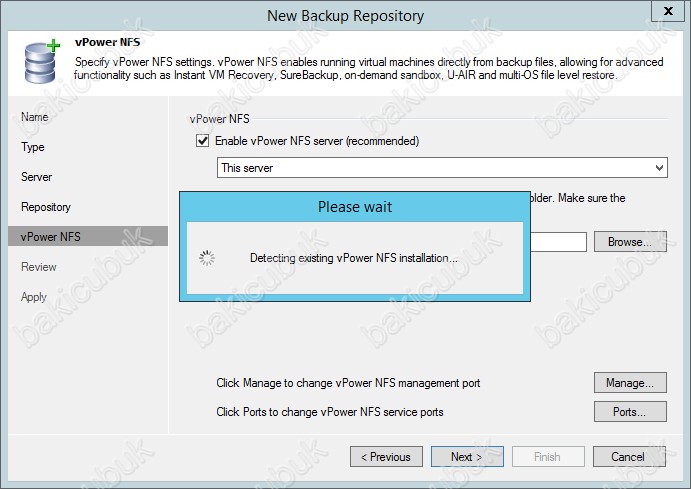Screen dimensions: 691x489
Task: Click the 'New Backup Repository' title bar text
Action: click(x=346, y=16)
